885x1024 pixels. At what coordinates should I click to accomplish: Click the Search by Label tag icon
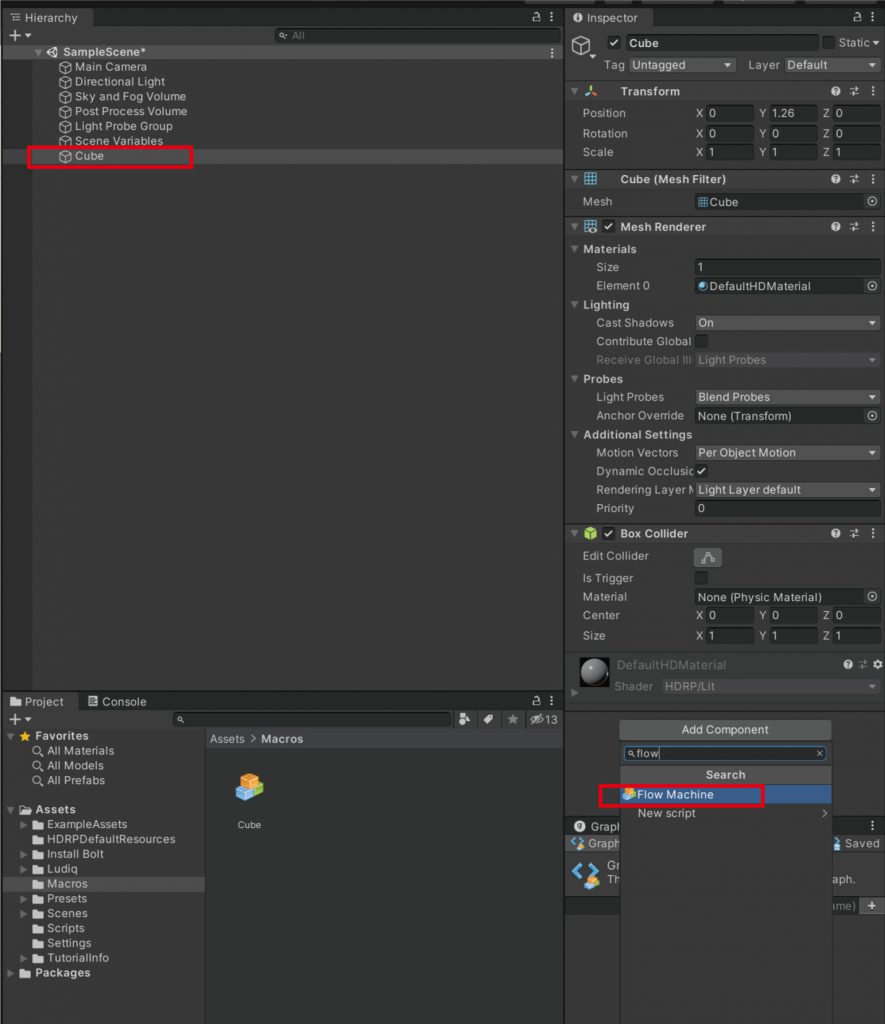tap(488, 719)
